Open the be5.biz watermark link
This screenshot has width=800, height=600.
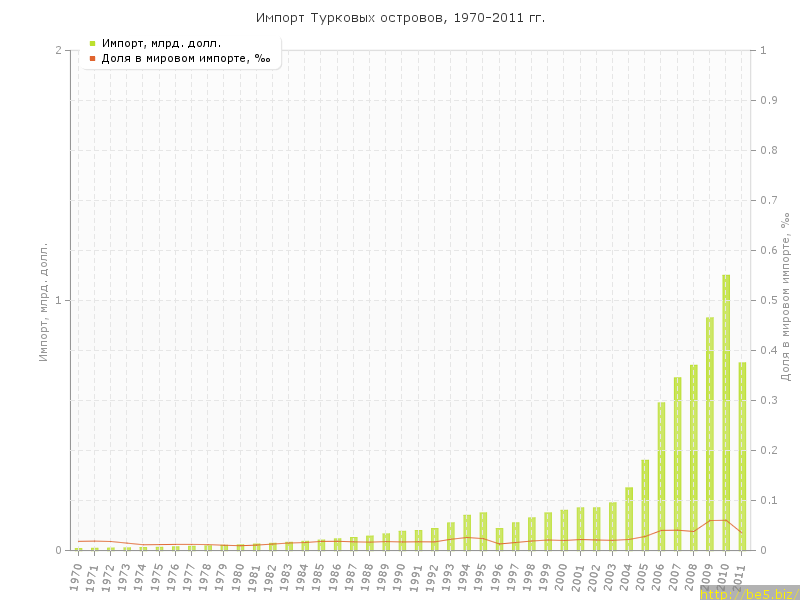point(749,594)
